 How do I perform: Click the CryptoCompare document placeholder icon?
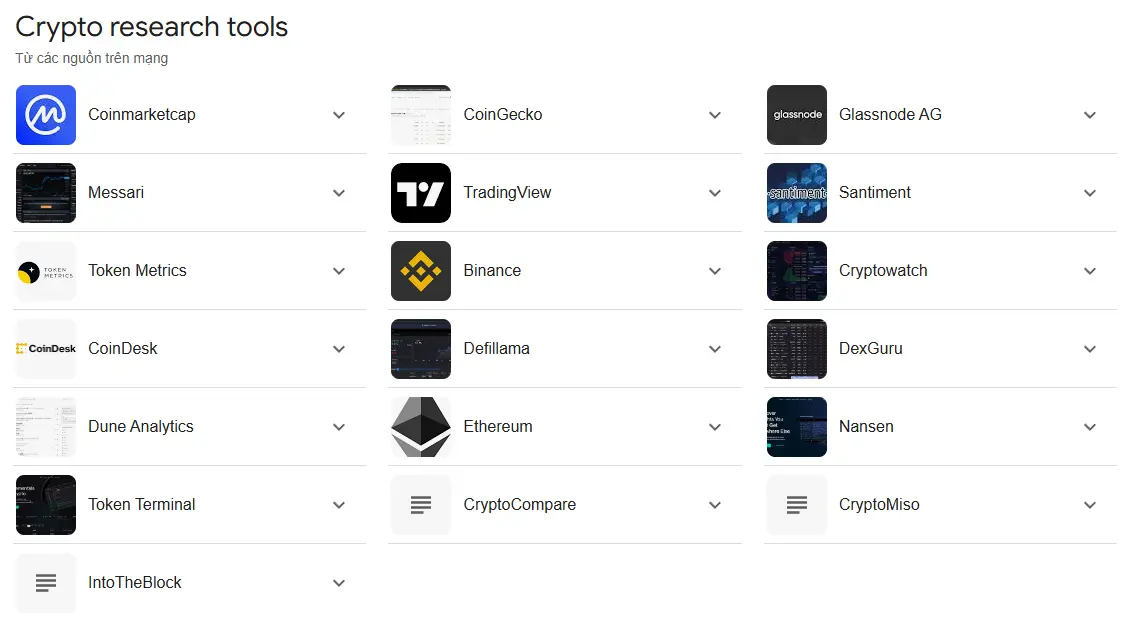(x=421, y=505)
